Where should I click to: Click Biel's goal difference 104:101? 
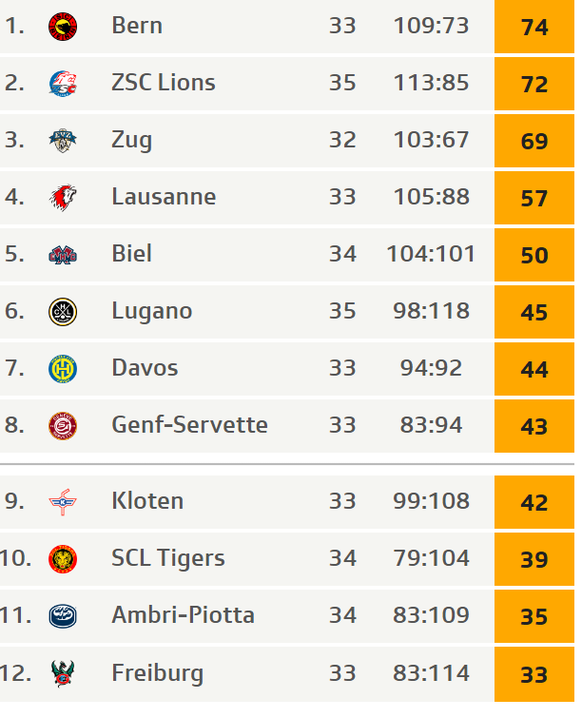(x=431, y=254)
